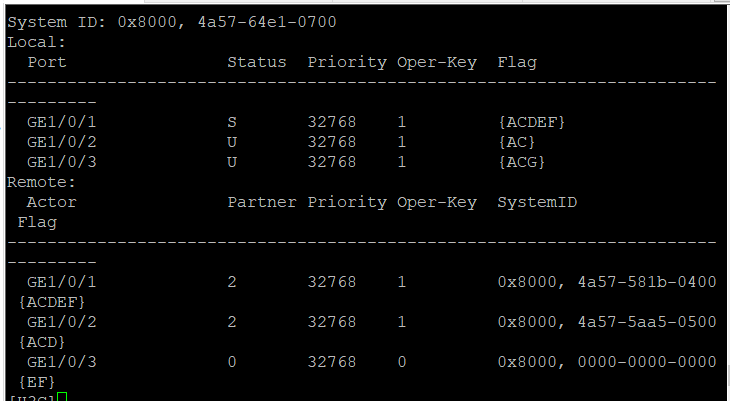The height and width of the screenshot is (401, 730).
Task: Click the "SystemID" column header
Action: point(537,202)
